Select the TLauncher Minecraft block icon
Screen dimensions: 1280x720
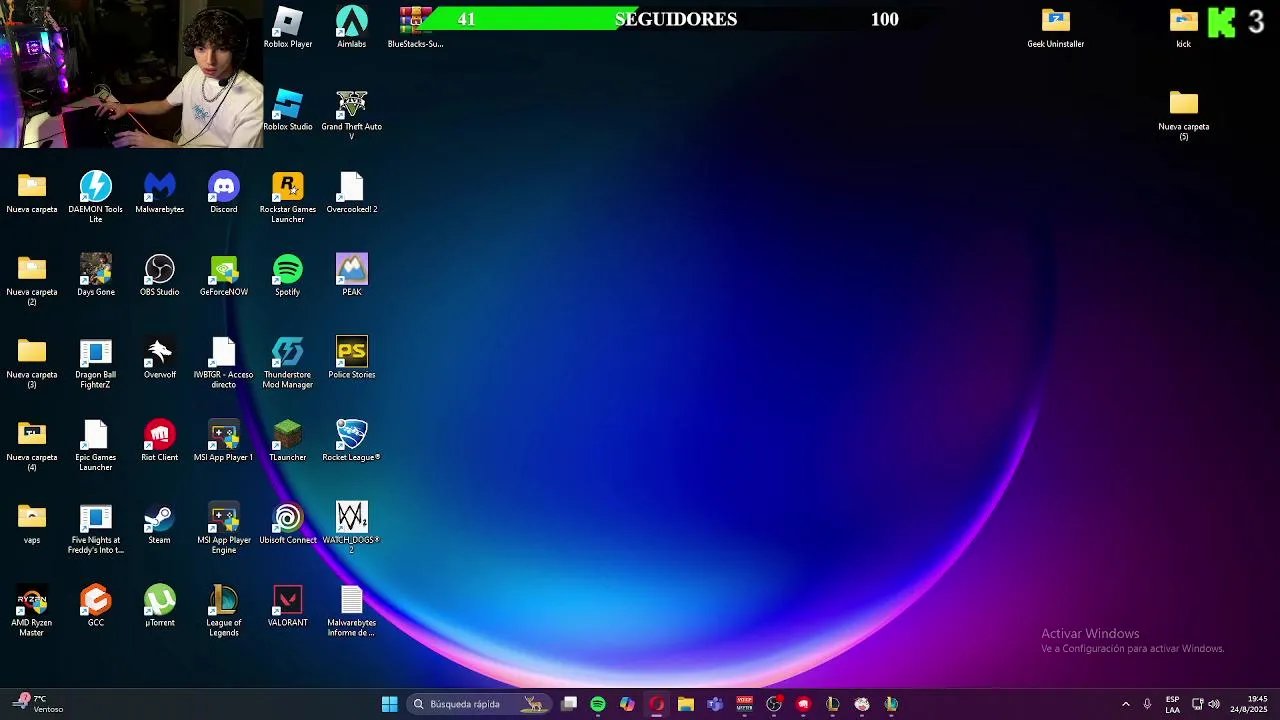288,442
